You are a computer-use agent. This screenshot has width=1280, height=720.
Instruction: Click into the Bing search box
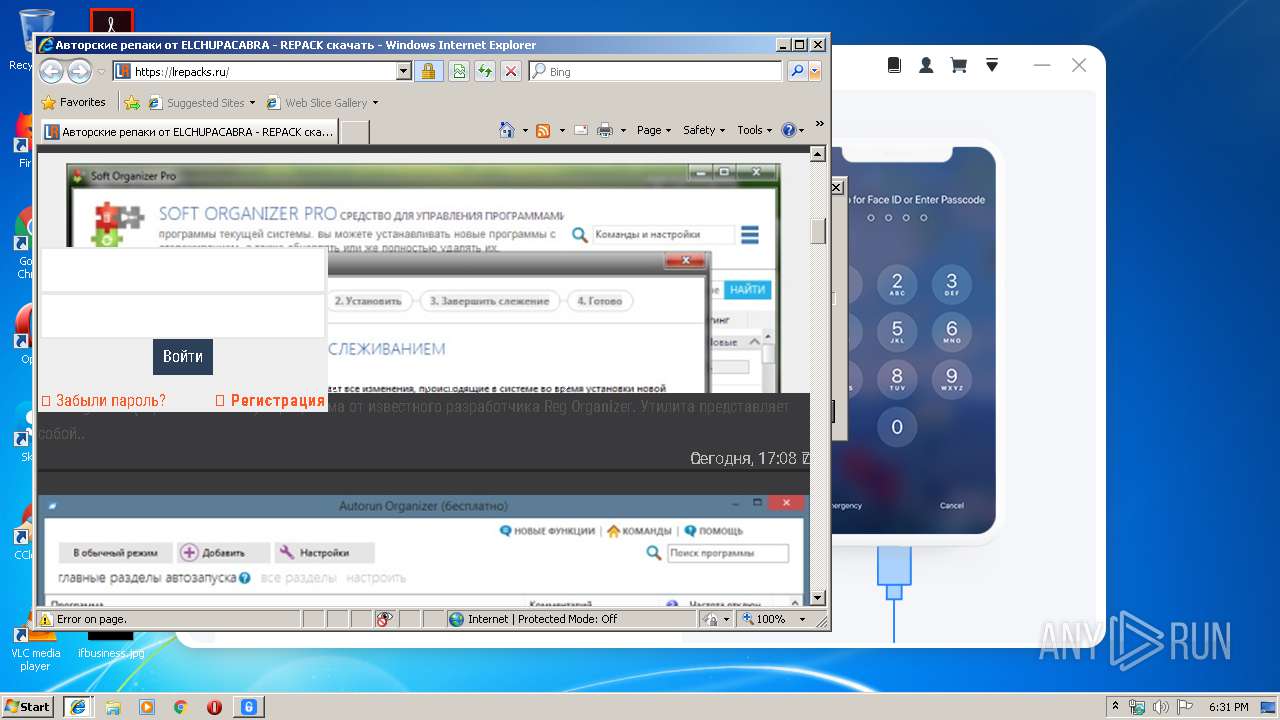click(x=655, y=71)
